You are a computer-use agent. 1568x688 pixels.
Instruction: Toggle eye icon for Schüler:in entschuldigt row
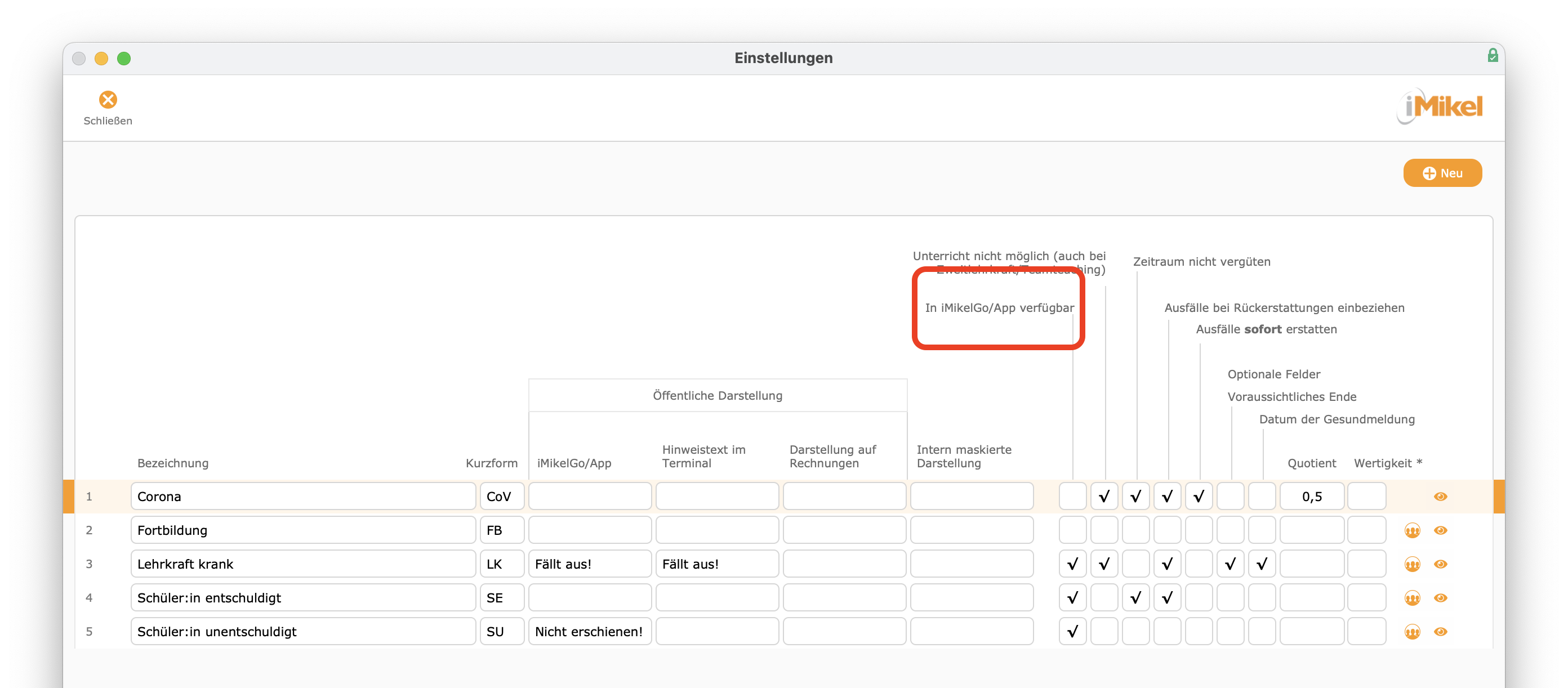pos(1440,598)
